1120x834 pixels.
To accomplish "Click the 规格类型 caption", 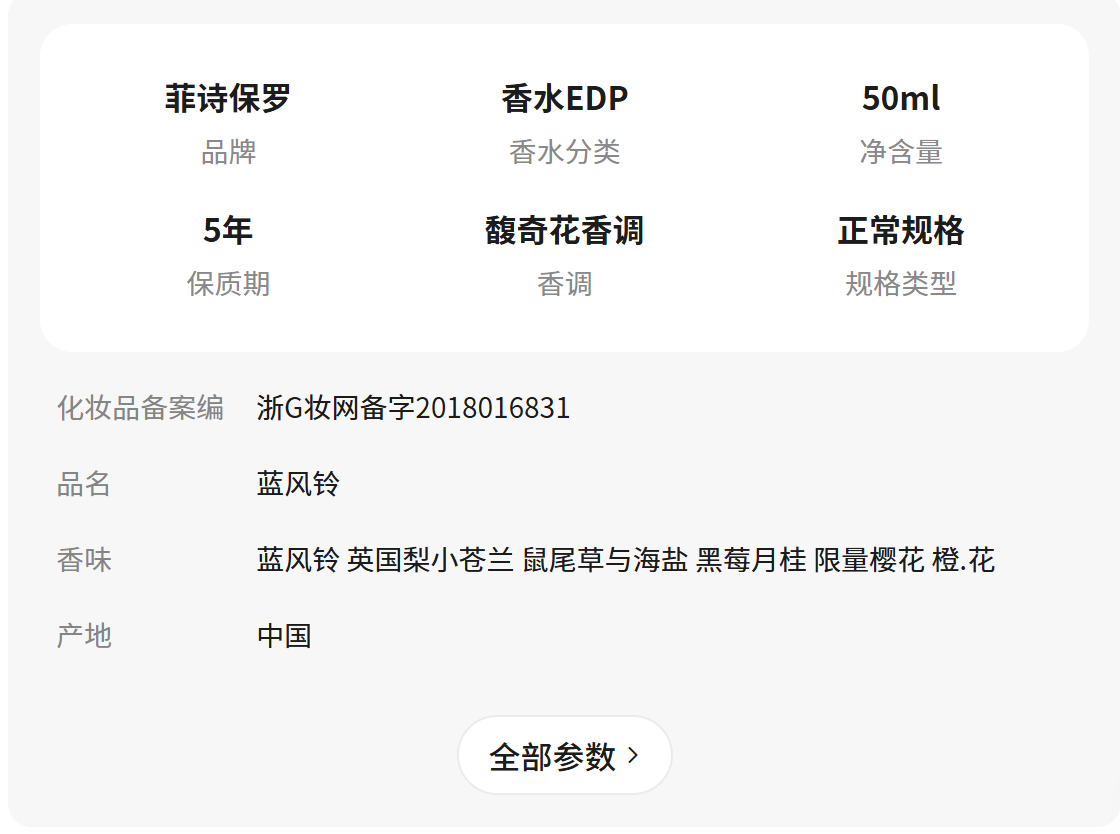I will (901, 284).
